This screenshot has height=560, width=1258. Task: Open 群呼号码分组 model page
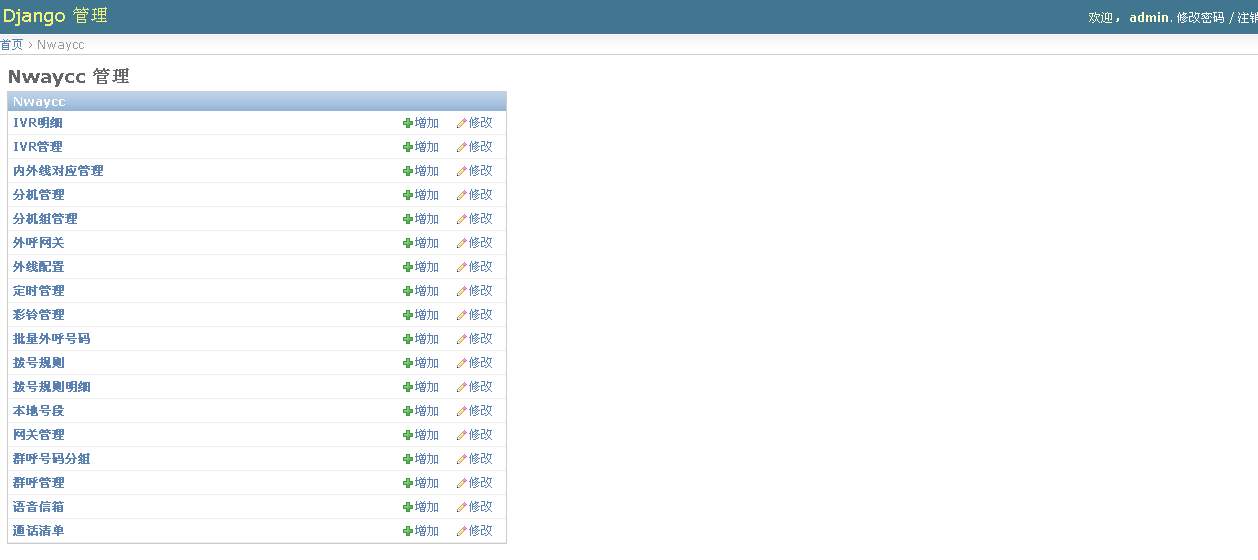[52, 459]
